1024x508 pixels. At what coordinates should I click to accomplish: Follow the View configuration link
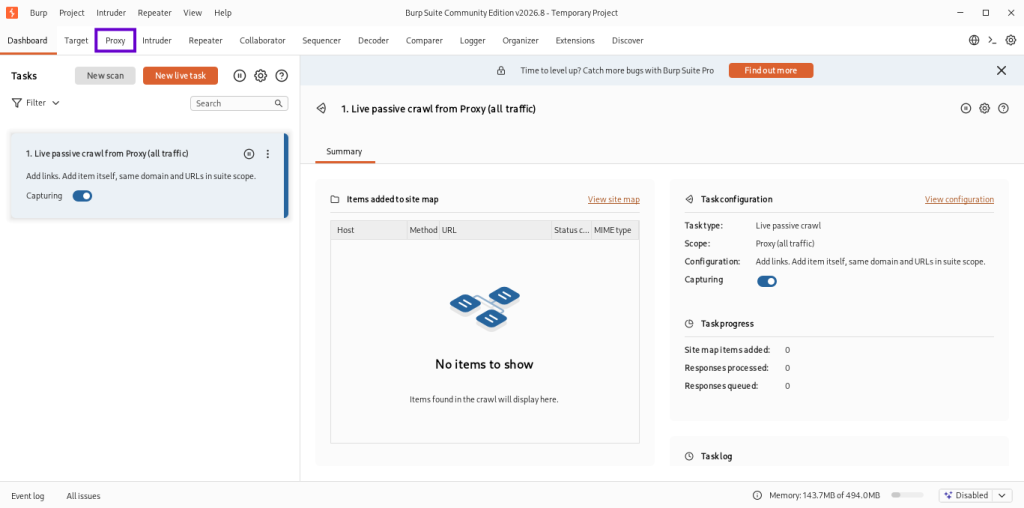(x=959, y=200)
